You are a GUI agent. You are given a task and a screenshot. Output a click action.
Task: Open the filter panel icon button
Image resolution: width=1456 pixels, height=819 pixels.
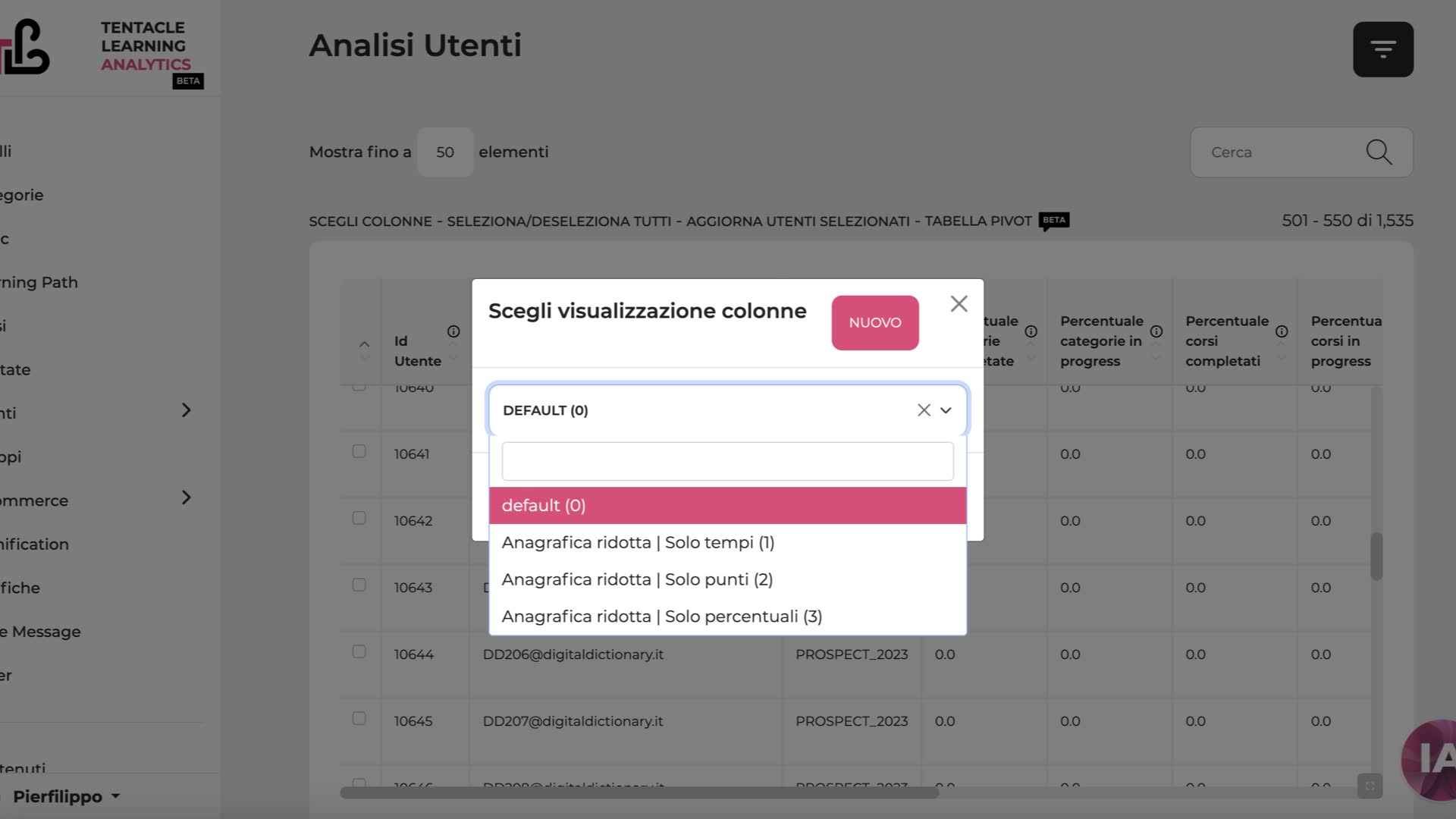tap(1382, 49)
